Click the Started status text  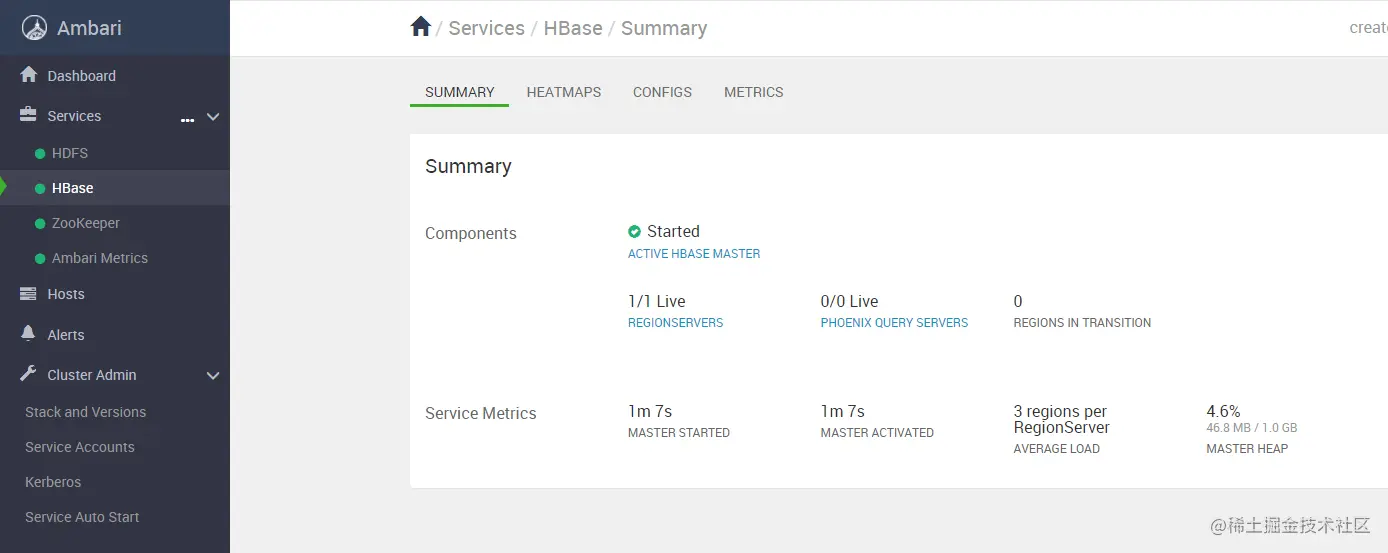(673, 231)
